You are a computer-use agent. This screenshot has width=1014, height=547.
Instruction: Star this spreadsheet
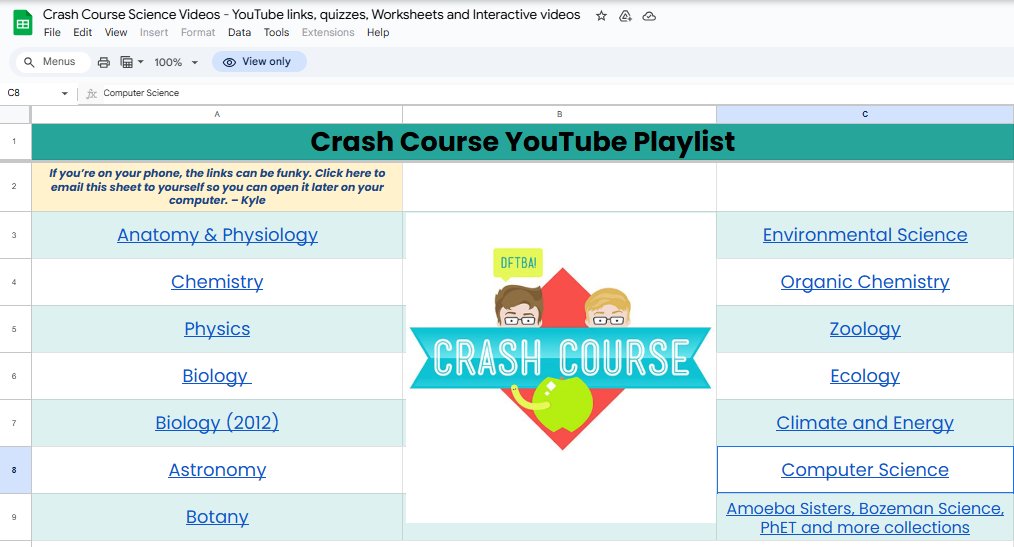click(x=601, y=16)
